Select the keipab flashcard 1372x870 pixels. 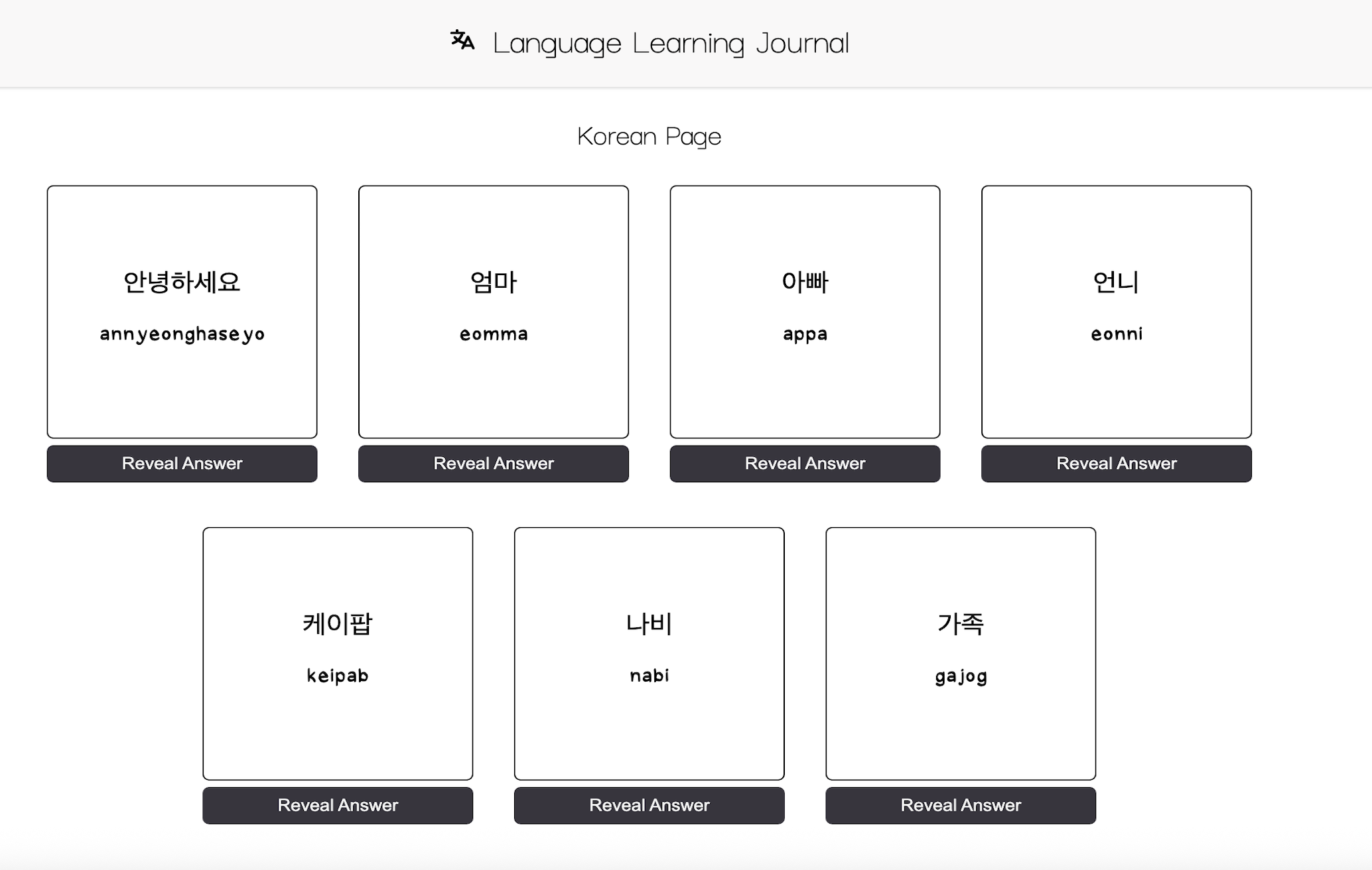click(x=338, y=653)
